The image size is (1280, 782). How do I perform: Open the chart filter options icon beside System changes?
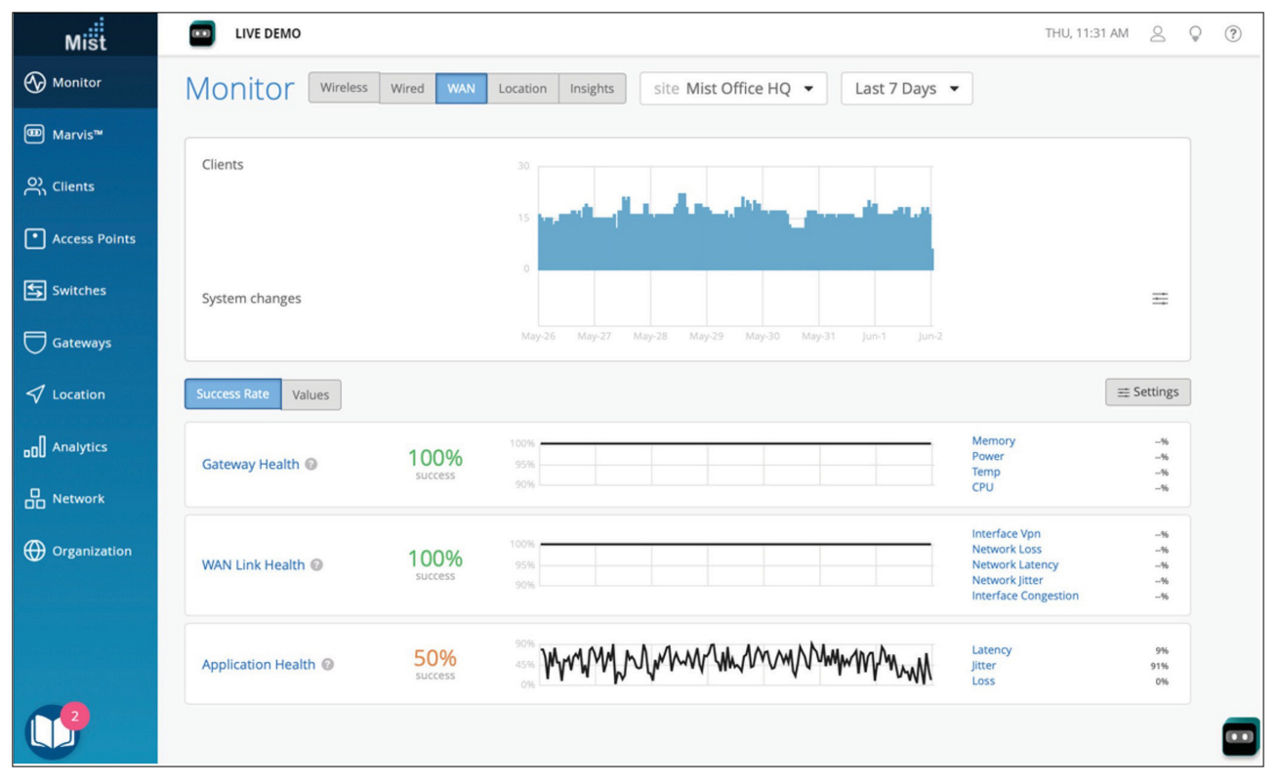(x=1160, y=299)
